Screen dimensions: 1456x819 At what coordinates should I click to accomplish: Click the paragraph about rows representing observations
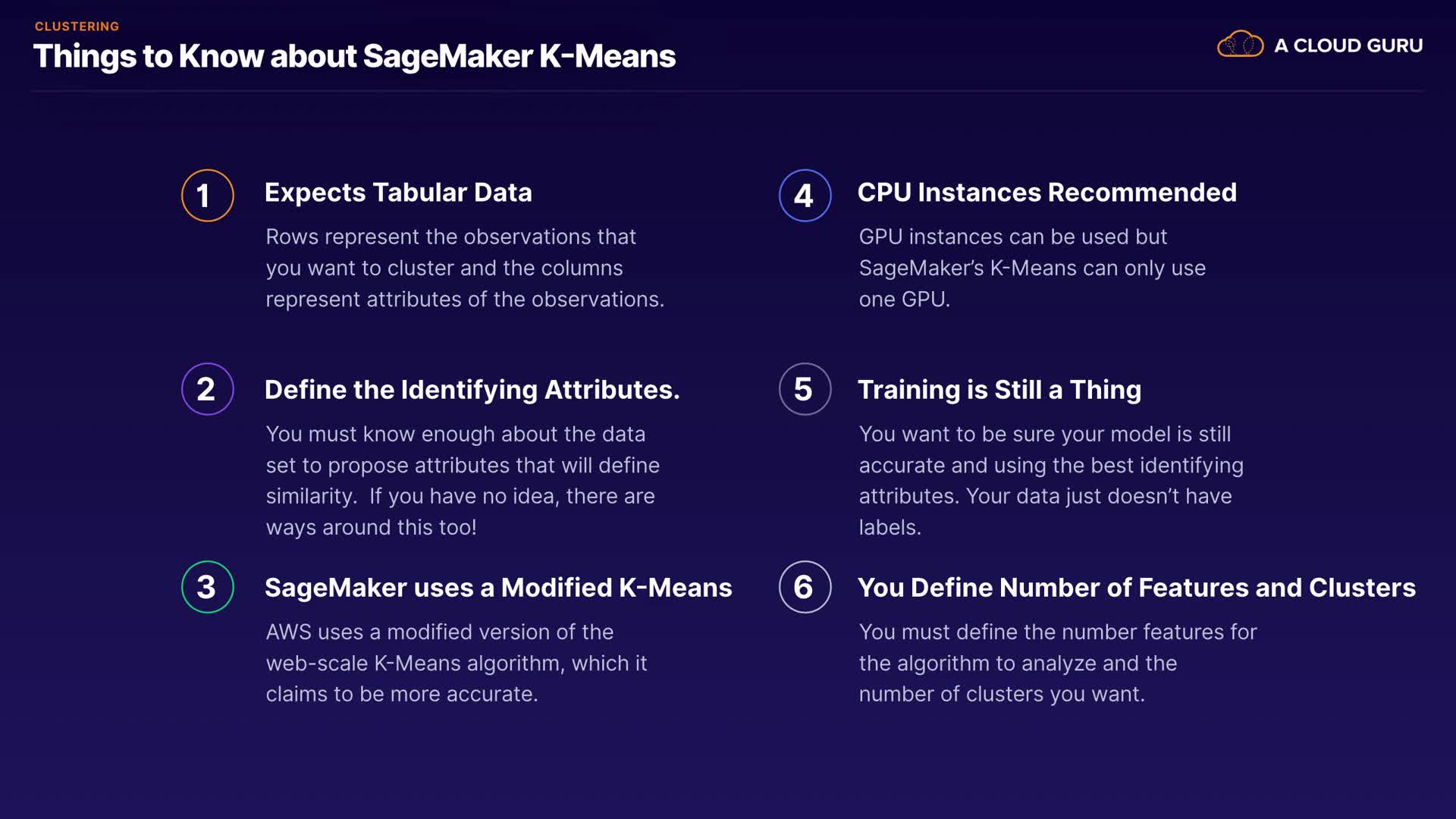464,268
